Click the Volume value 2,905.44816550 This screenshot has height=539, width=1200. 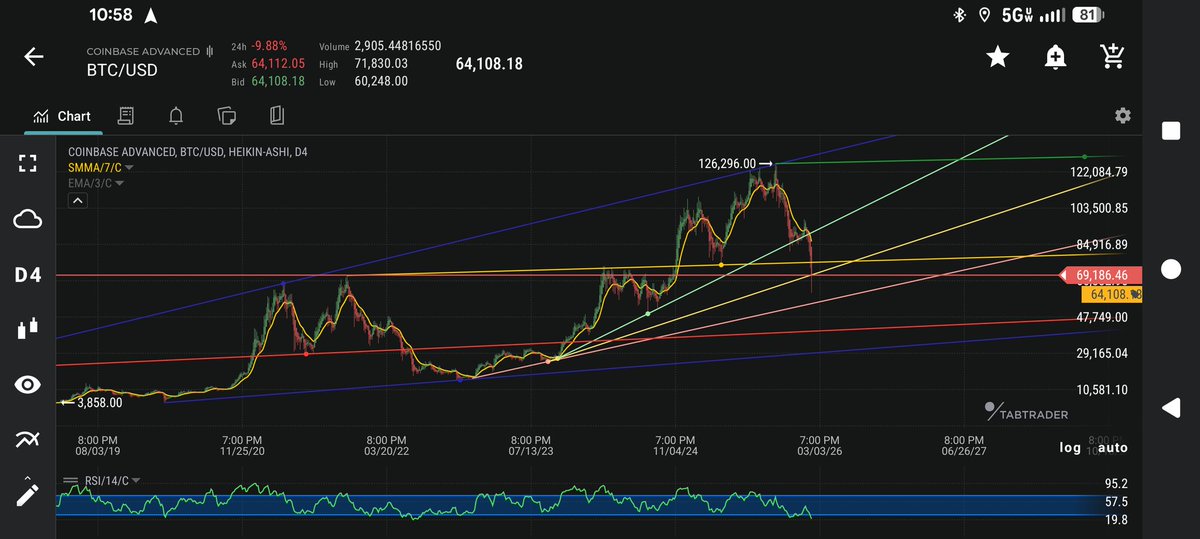click(x=398, y=46)
